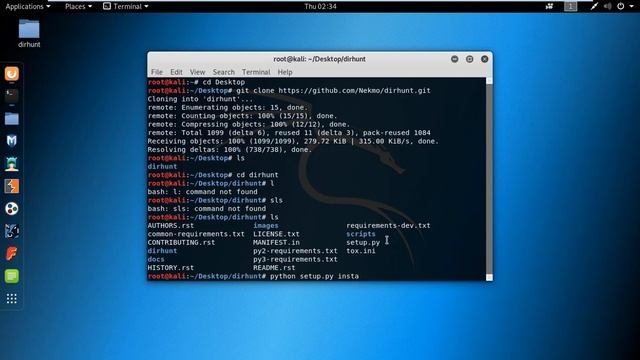Click AUTHORS.rst in listing

pos(171,225)
